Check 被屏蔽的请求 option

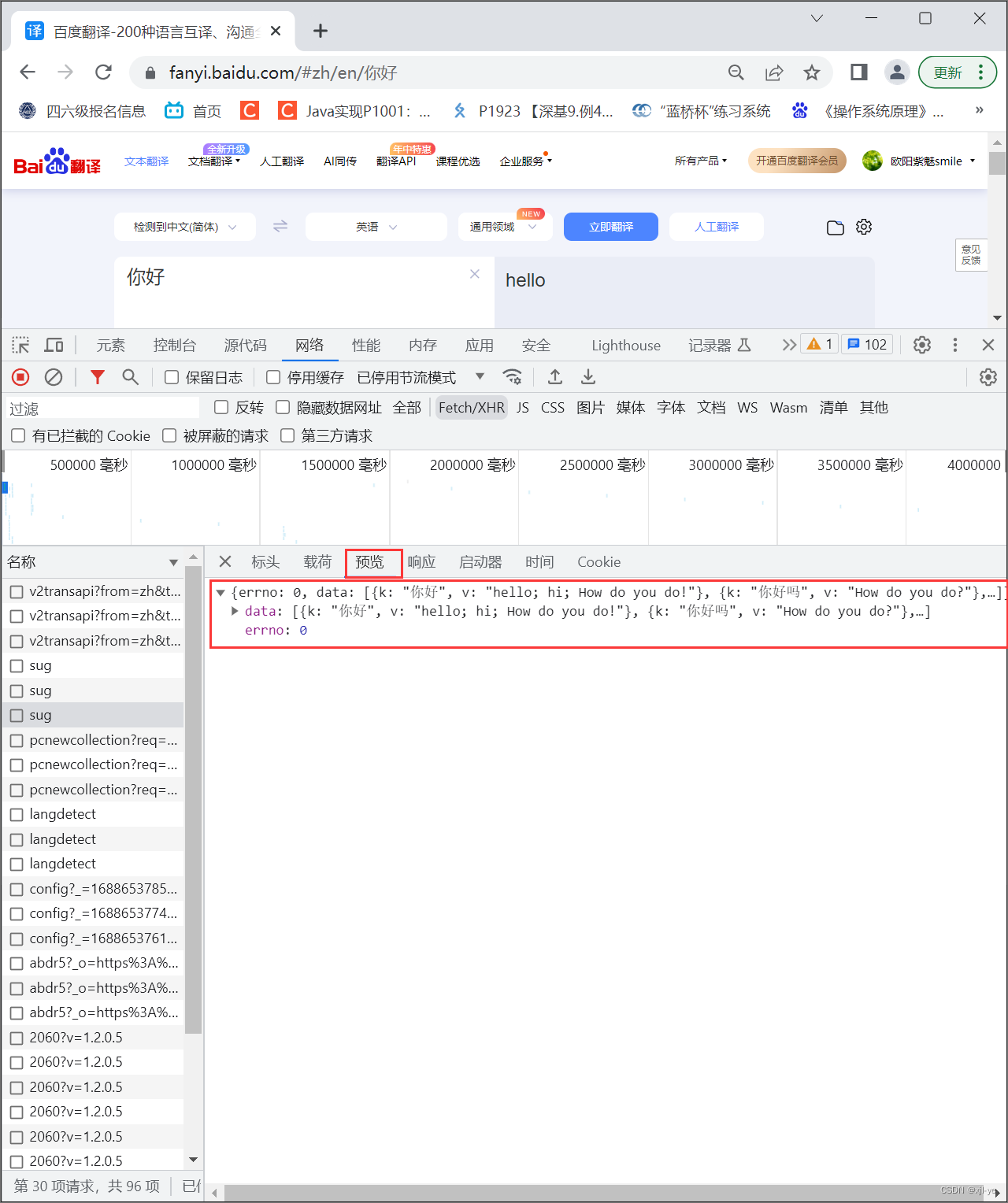tap(169, 435)
